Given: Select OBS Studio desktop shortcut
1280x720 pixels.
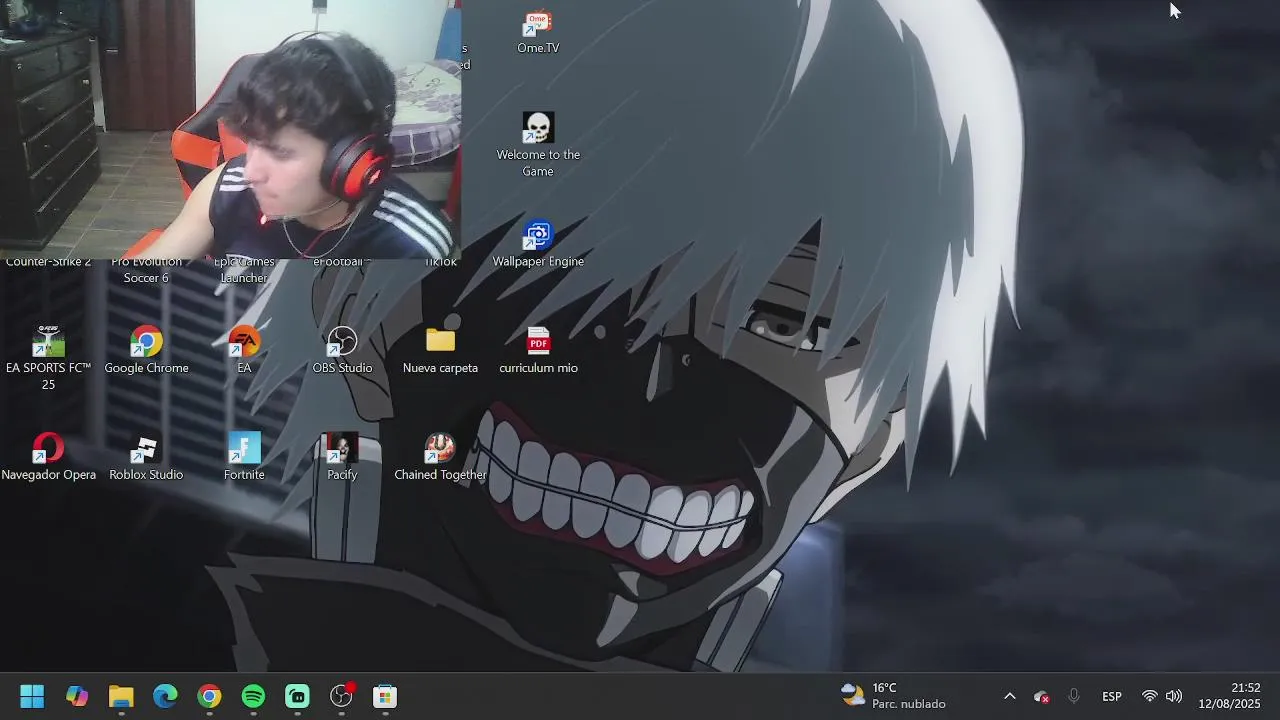Looking at the screenshot, I should tap(342, 351).
